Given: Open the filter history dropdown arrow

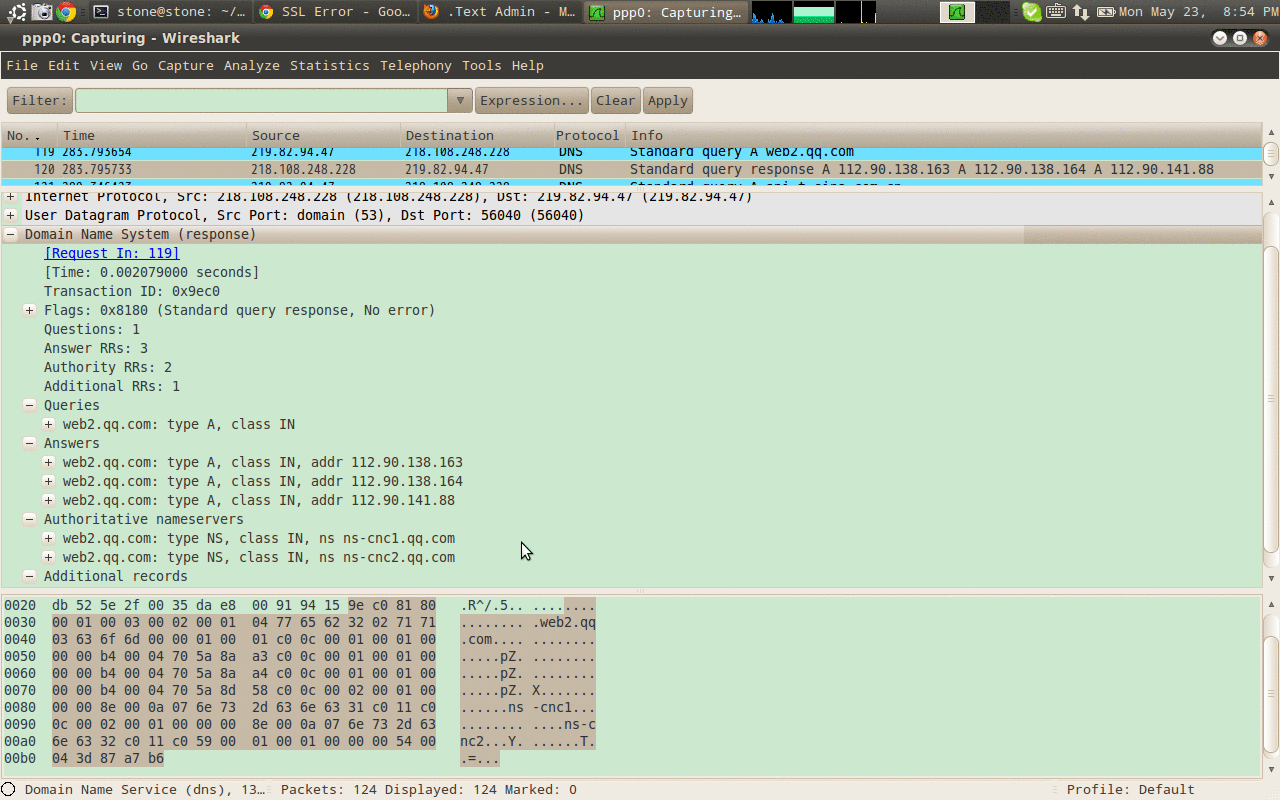Looking at the screenshot, I should click(x=460, y=100).
